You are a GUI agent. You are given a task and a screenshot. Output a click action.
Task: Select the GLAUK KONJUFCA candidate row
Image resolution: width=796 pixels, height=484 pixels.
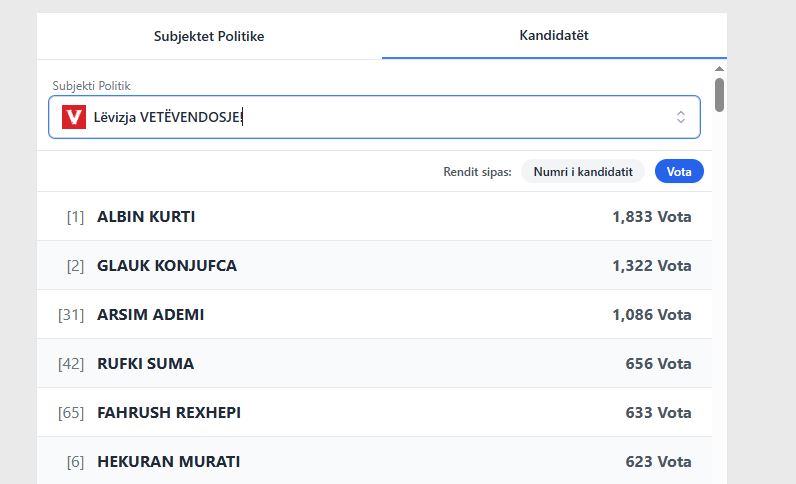[x=374, y=266]
